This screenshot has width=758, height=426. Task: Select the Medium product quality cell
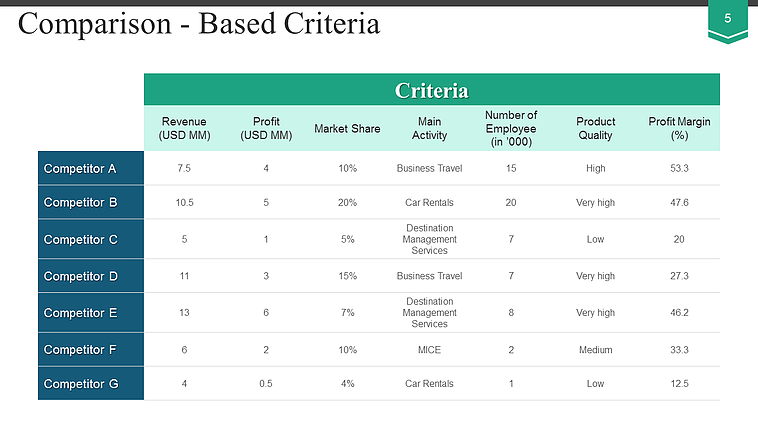(595, 350)
